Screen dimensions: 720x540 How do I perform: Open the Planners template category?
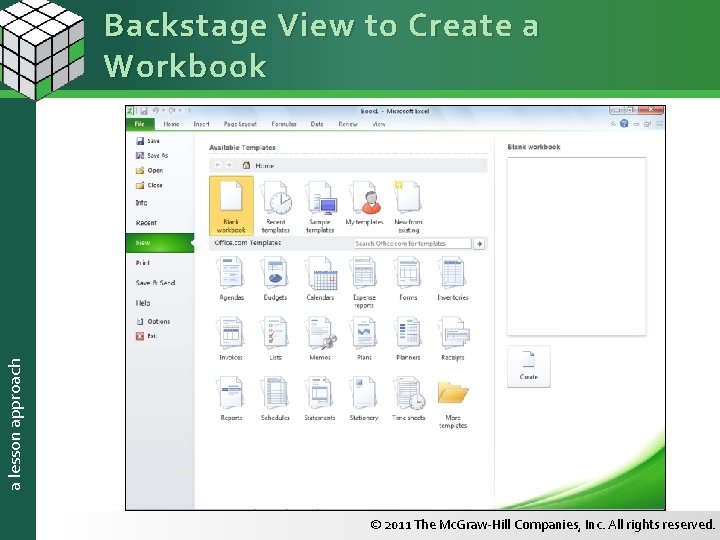(408, 338)
